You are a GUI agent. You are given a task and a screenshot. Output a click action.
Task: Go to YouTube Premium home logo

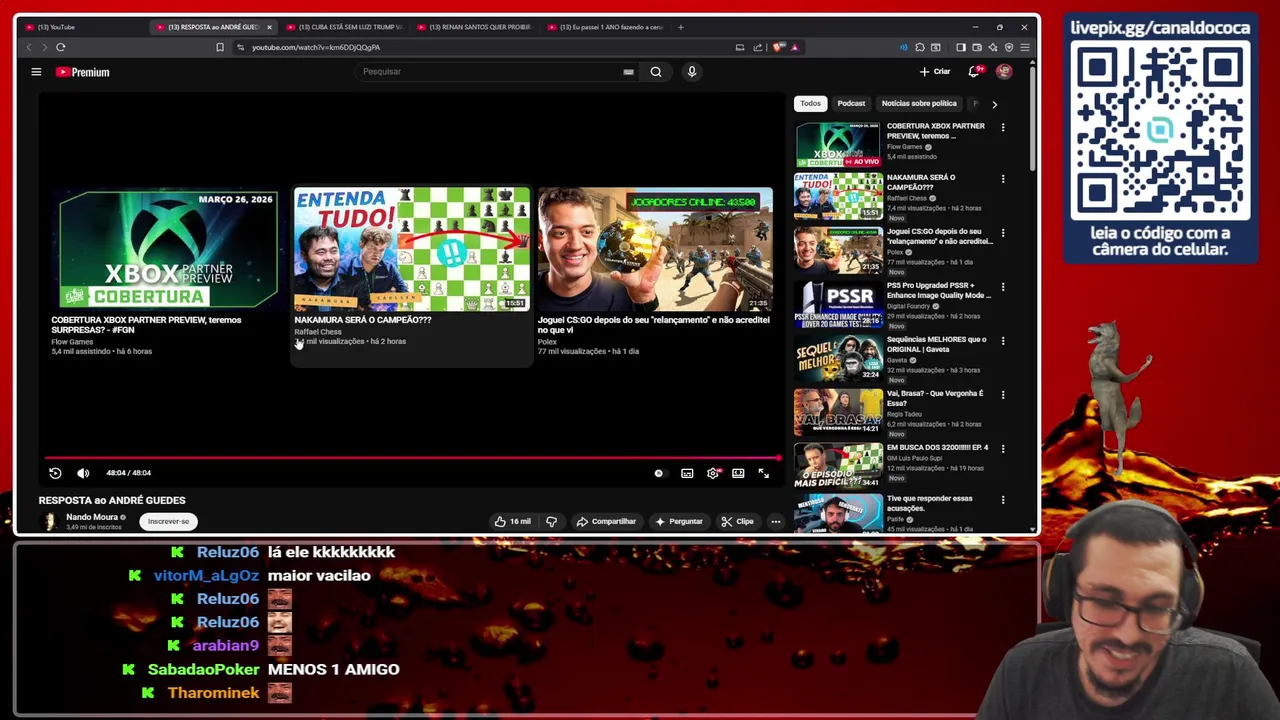(x=82, y=72)
